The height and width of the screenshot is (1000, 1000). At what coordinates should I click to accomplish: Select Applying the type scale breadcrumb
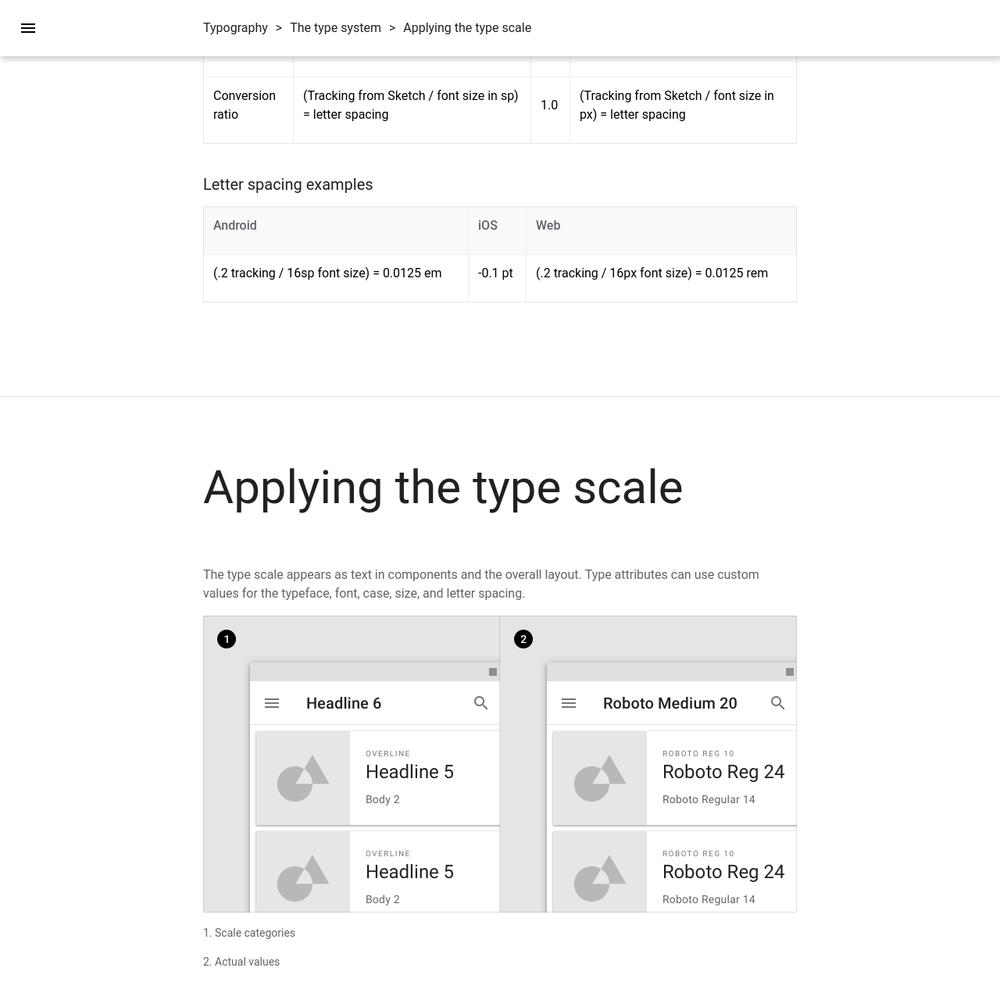(x=467, y=28)
